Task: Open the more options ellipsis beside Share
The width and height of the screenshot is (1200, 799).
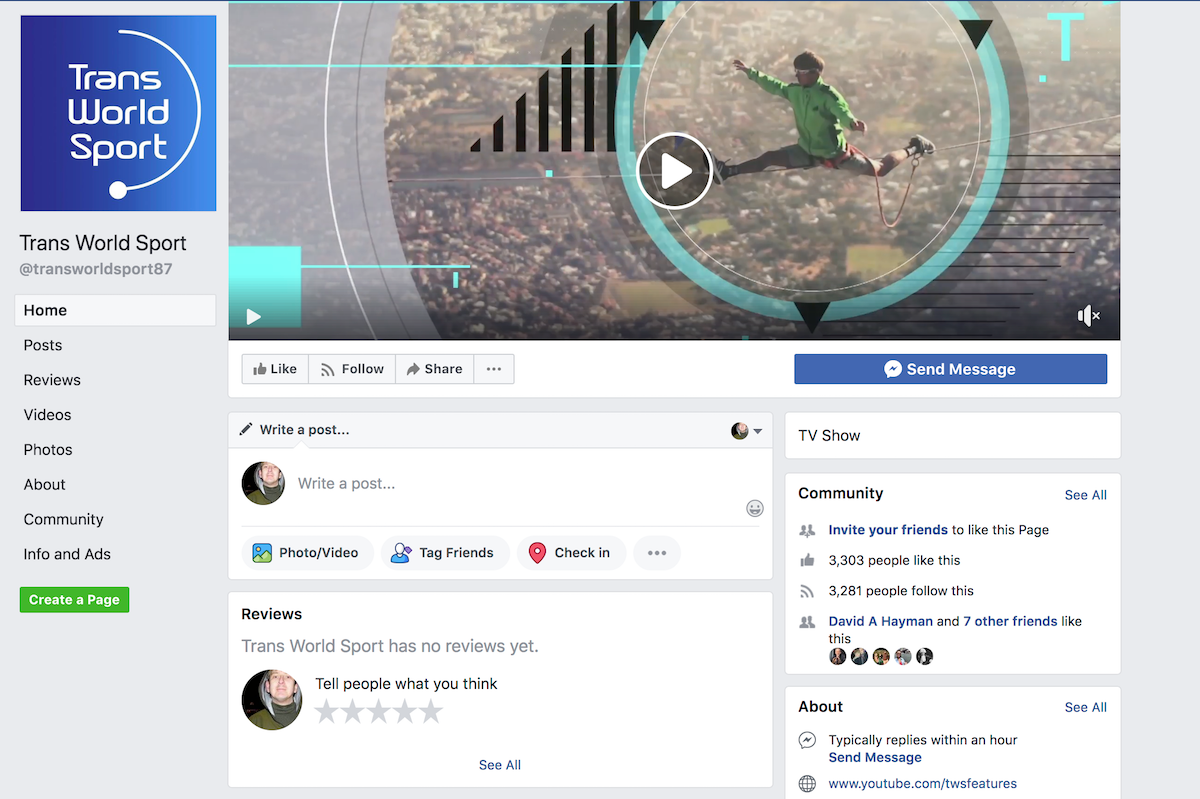Action: click(494, 369)
